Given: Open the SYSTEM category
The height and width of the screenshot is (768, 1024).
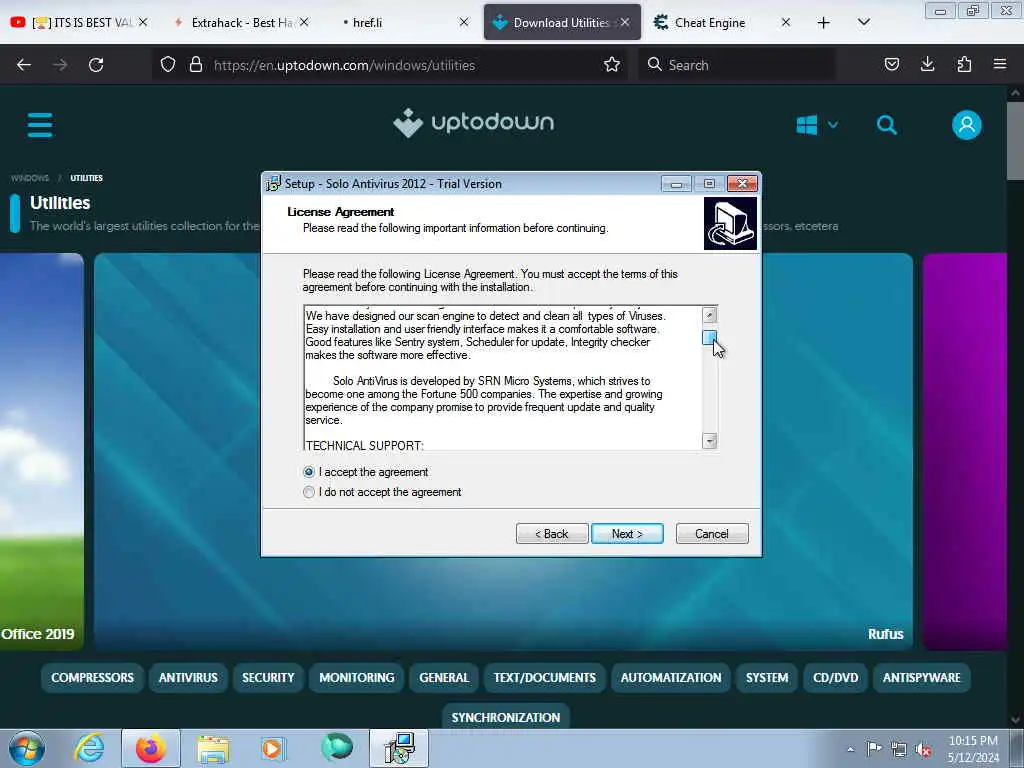Looking at the screenshot, I should (x=767, y=678).
